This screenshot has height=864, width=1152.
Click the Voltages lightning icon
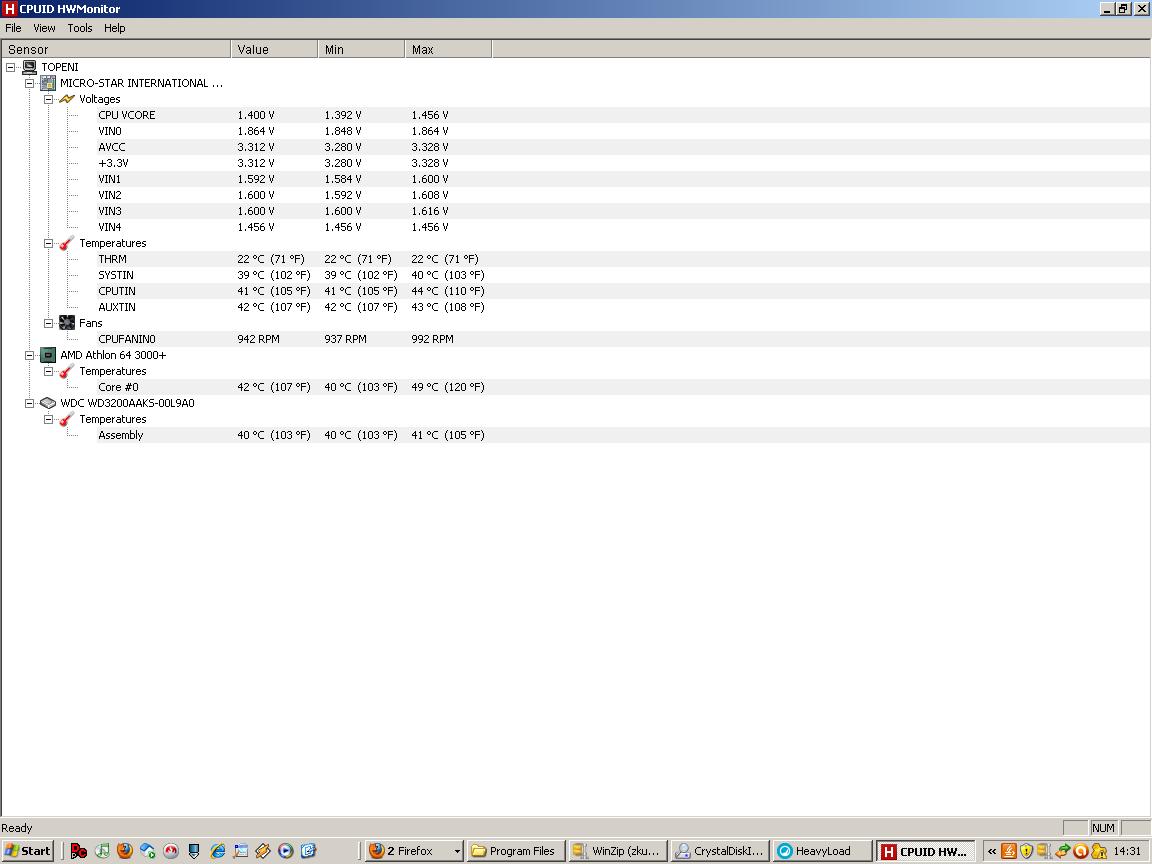(67, 99)
